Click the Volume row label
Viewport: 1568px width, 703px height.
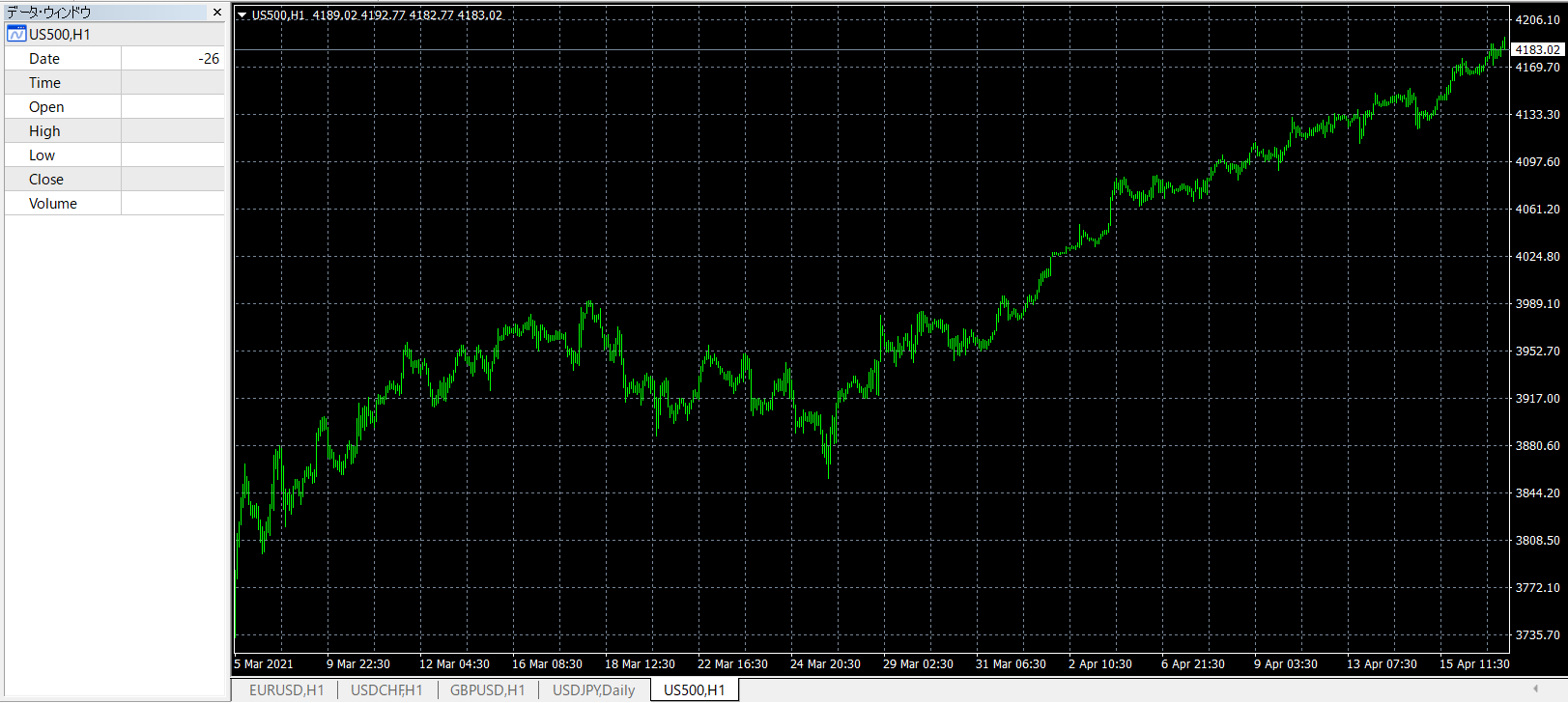tap(53, 204)
